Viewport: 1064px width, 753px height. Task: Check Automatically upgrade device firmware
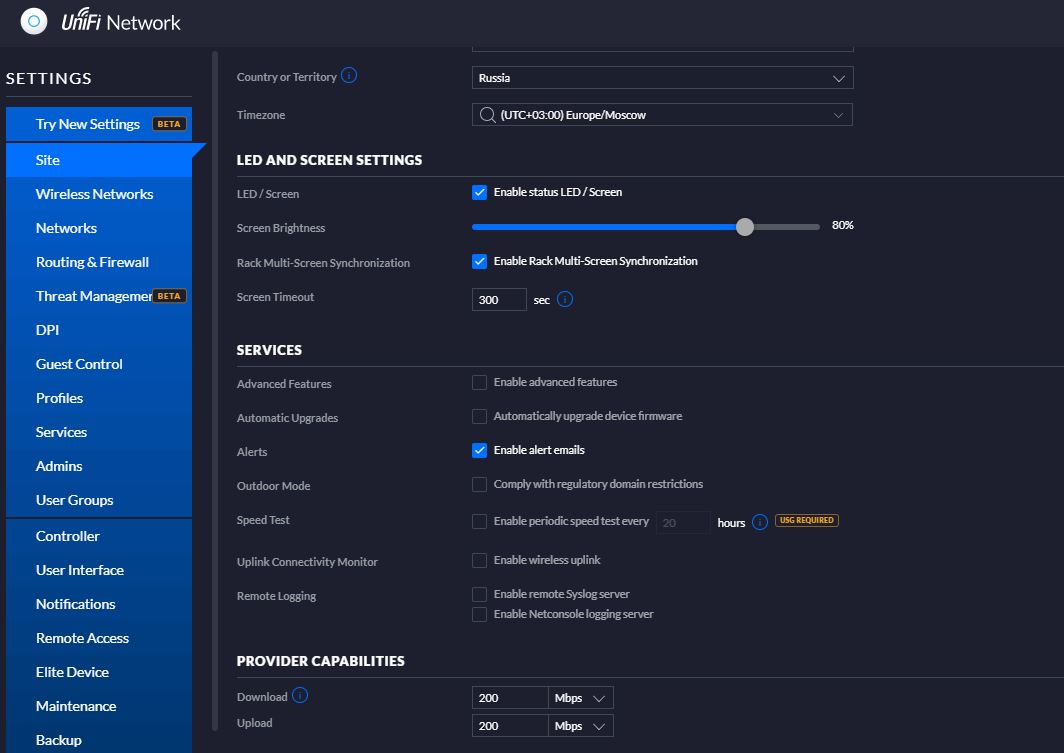click(480, 417)
